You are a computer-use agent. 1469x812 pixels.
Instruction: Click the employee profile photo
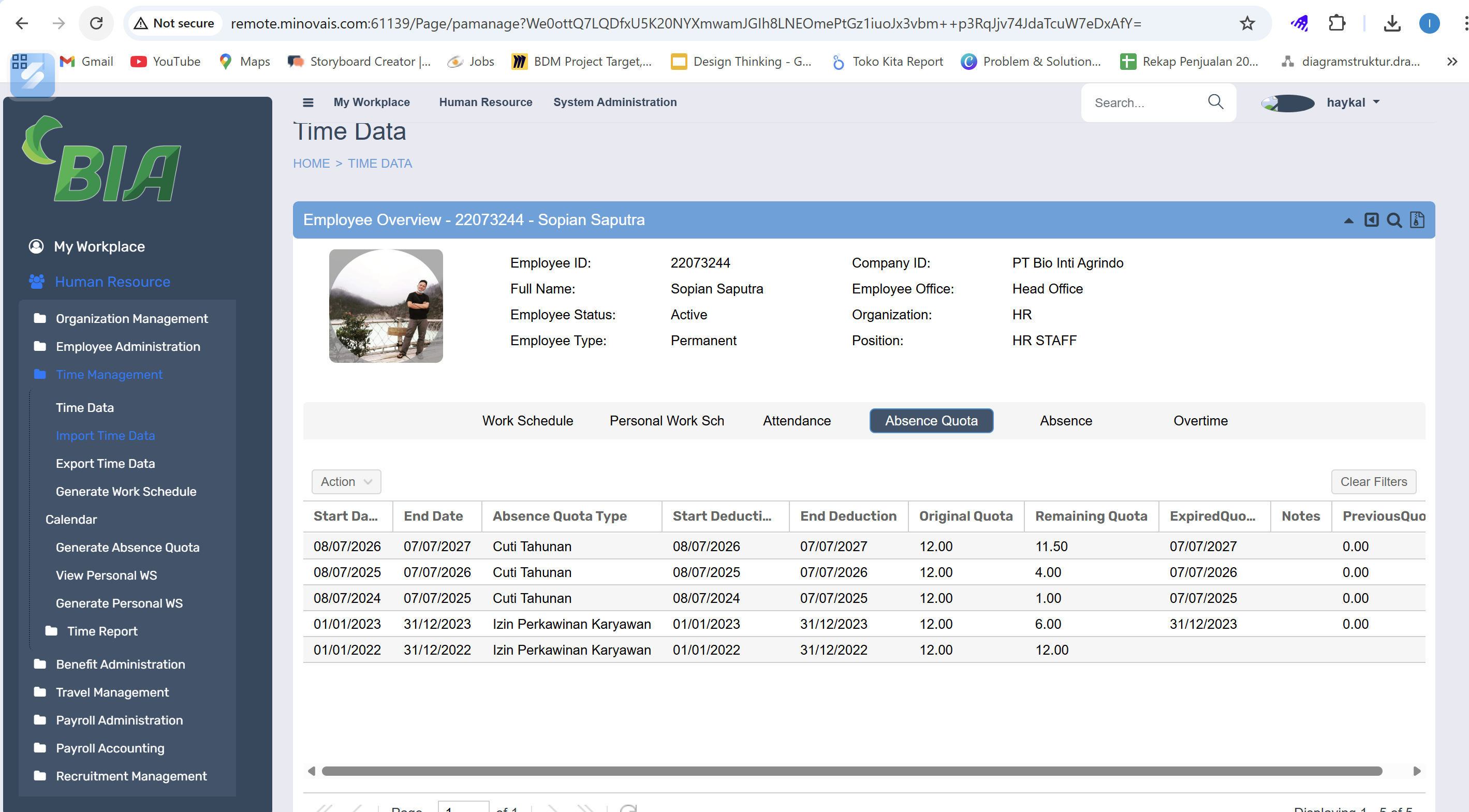coord(386,306)
